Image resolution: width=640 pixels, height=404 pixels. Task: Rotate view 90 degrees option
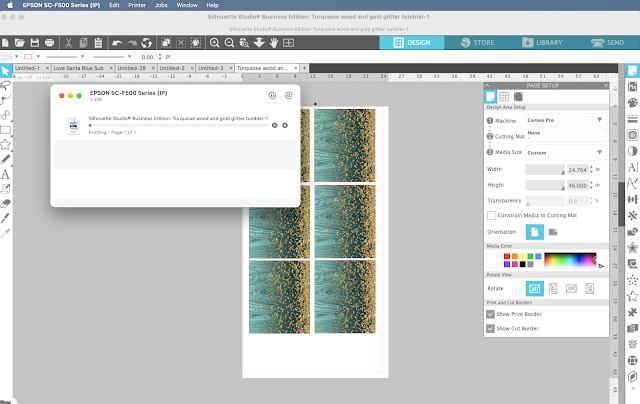553,289
